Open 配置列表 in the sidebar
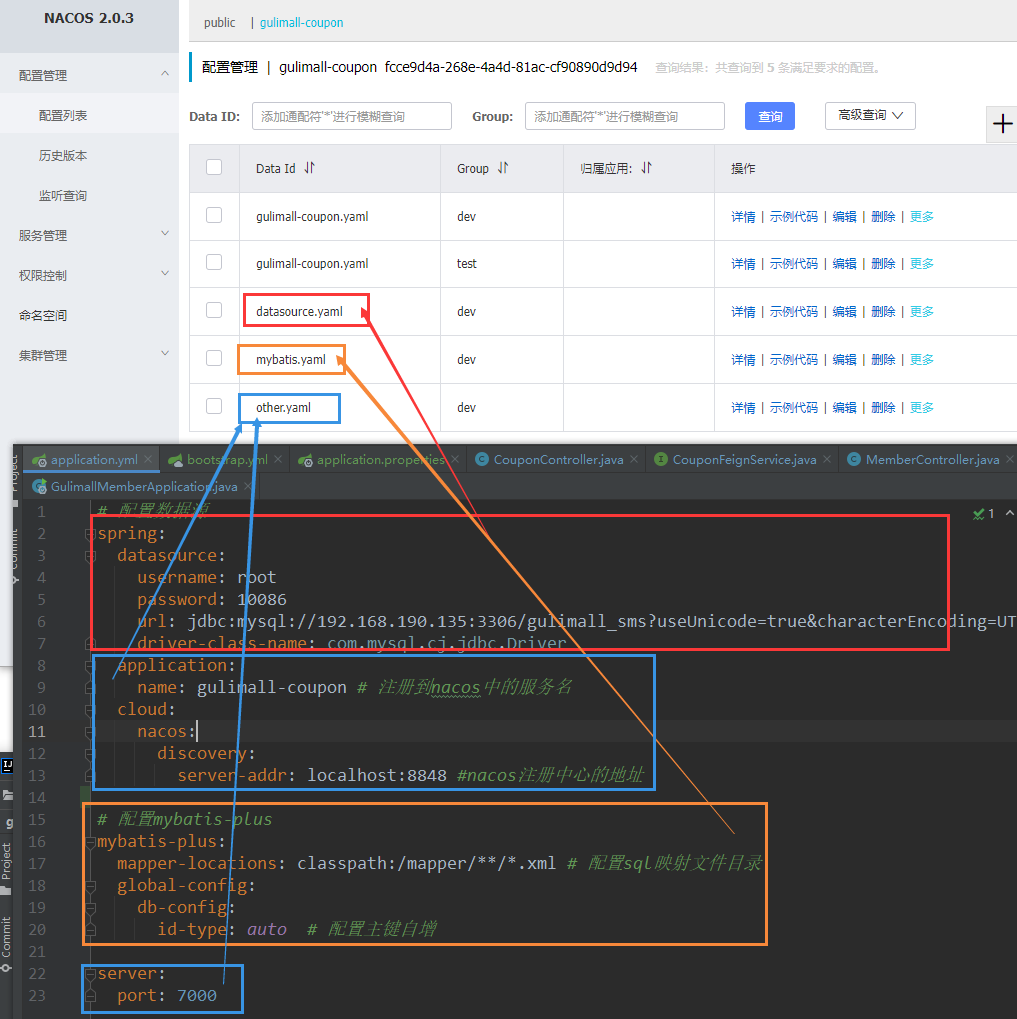 pyautogui.click(x=62, y=116)
